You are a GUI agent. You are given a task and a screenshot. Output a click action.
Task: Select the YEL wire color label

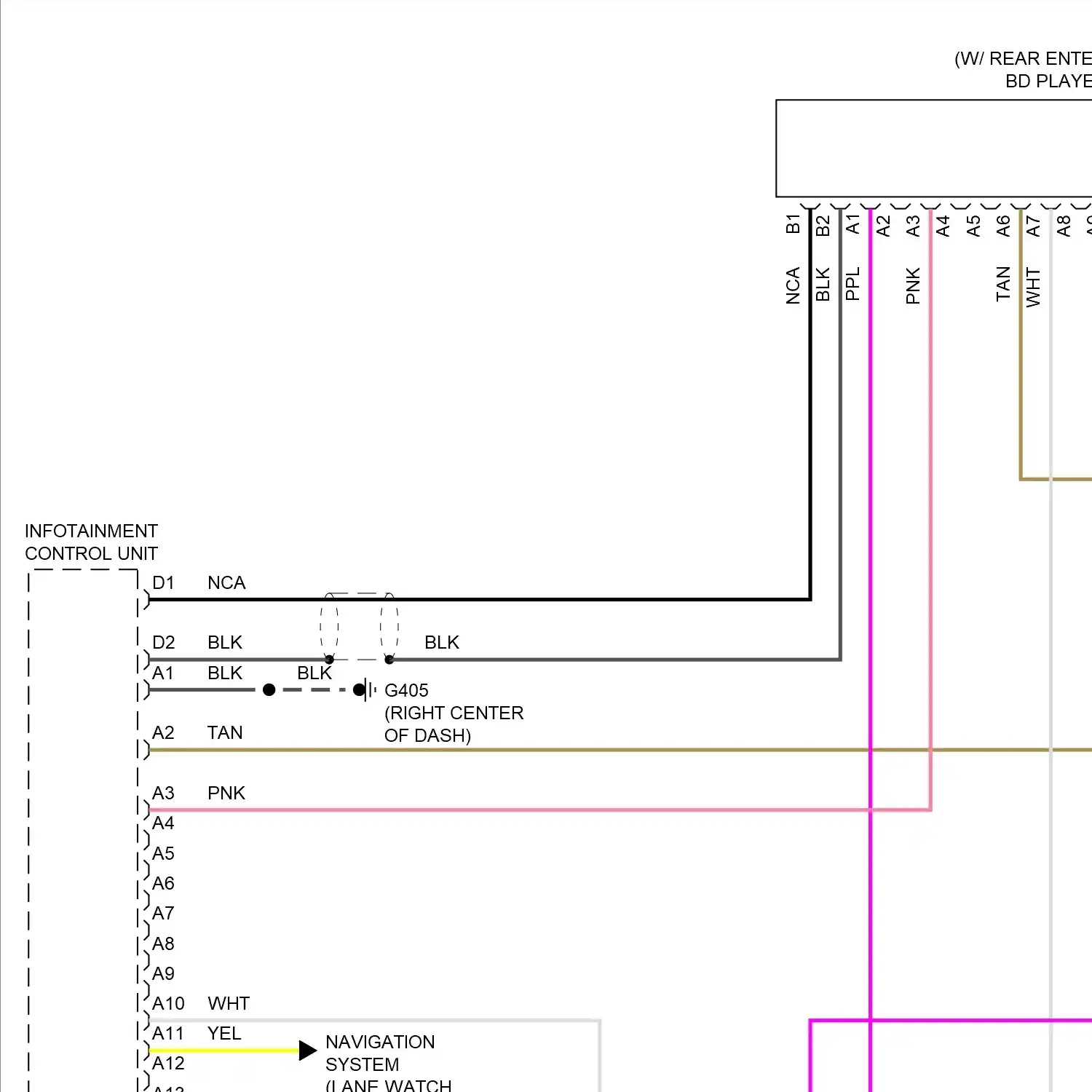[224, 1033]
